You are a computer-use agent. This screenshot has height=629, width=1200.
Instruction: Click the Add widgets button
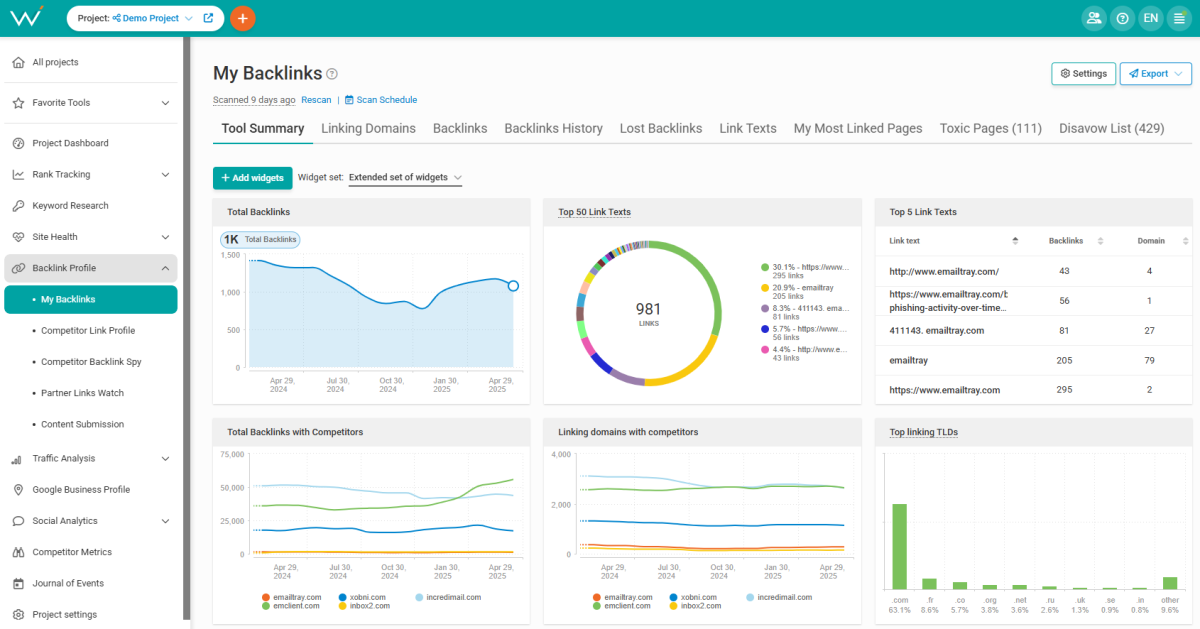click(x=252, y=178)
